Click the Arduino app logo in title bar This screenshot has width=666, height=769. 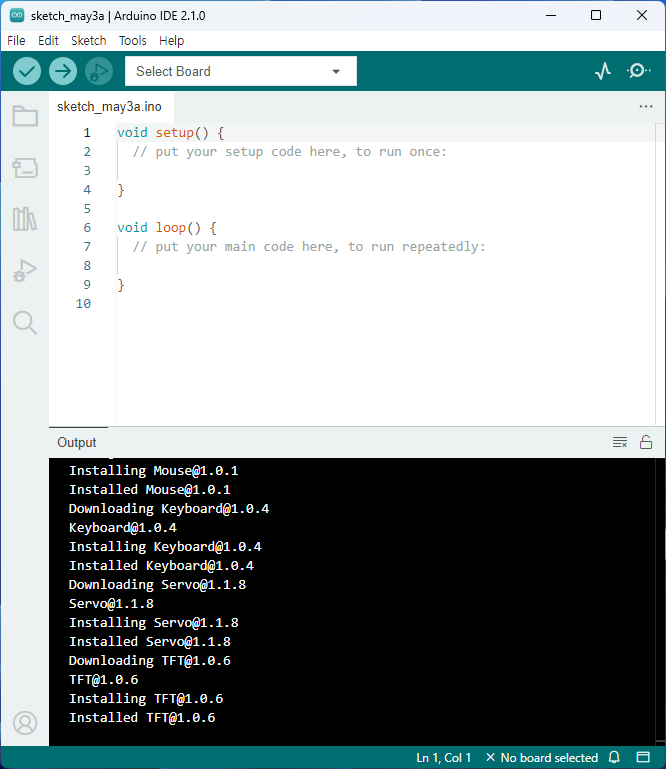(x=17, y=15)
